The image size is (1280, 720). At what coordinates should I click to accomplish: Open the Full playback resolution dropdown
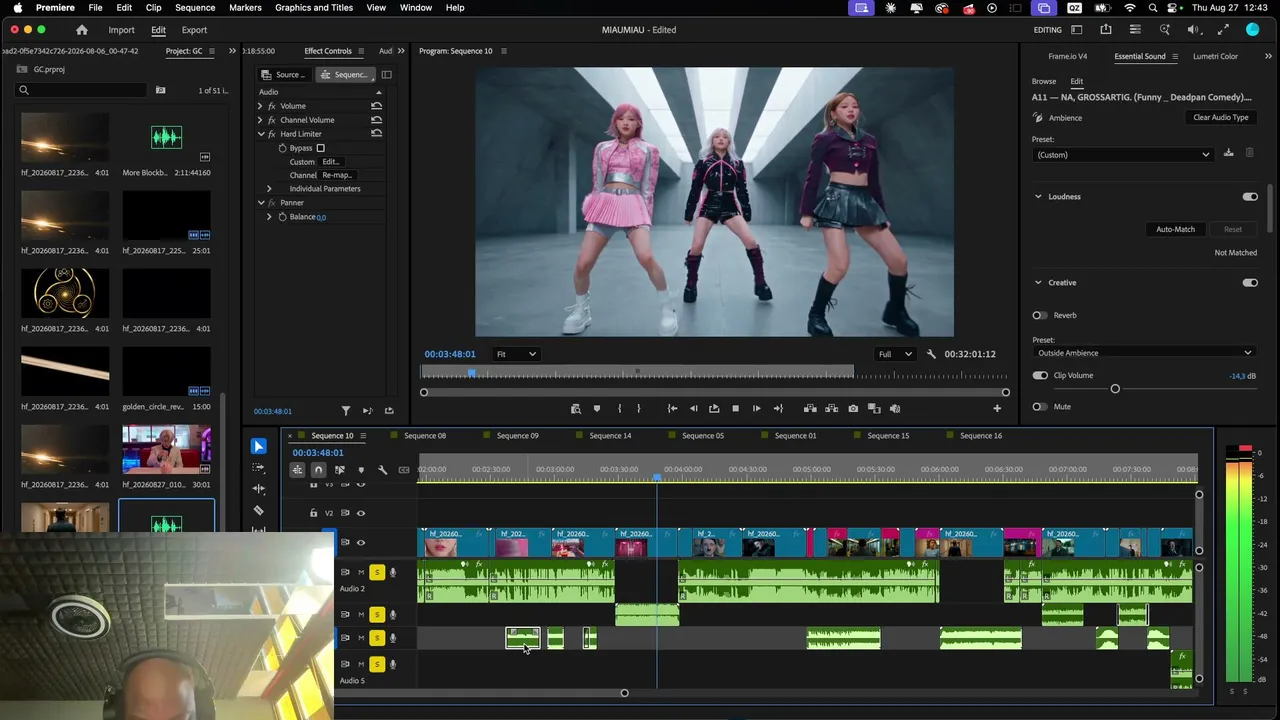click(894, 354)
